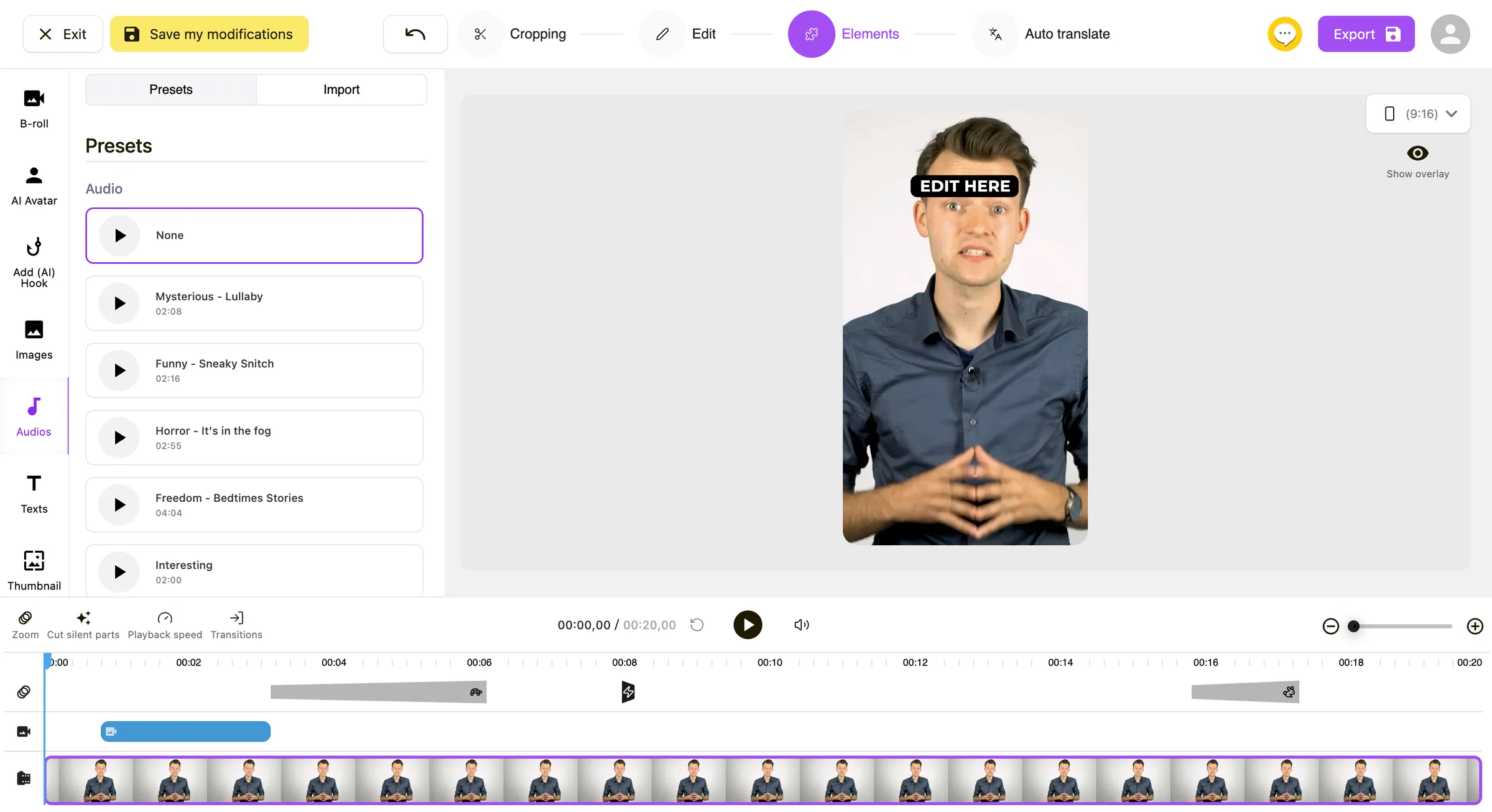The width and height of the screenshot is (1492, 812).
Task: Open the Images sidebar panel
Action: click(x=34, y=339)
